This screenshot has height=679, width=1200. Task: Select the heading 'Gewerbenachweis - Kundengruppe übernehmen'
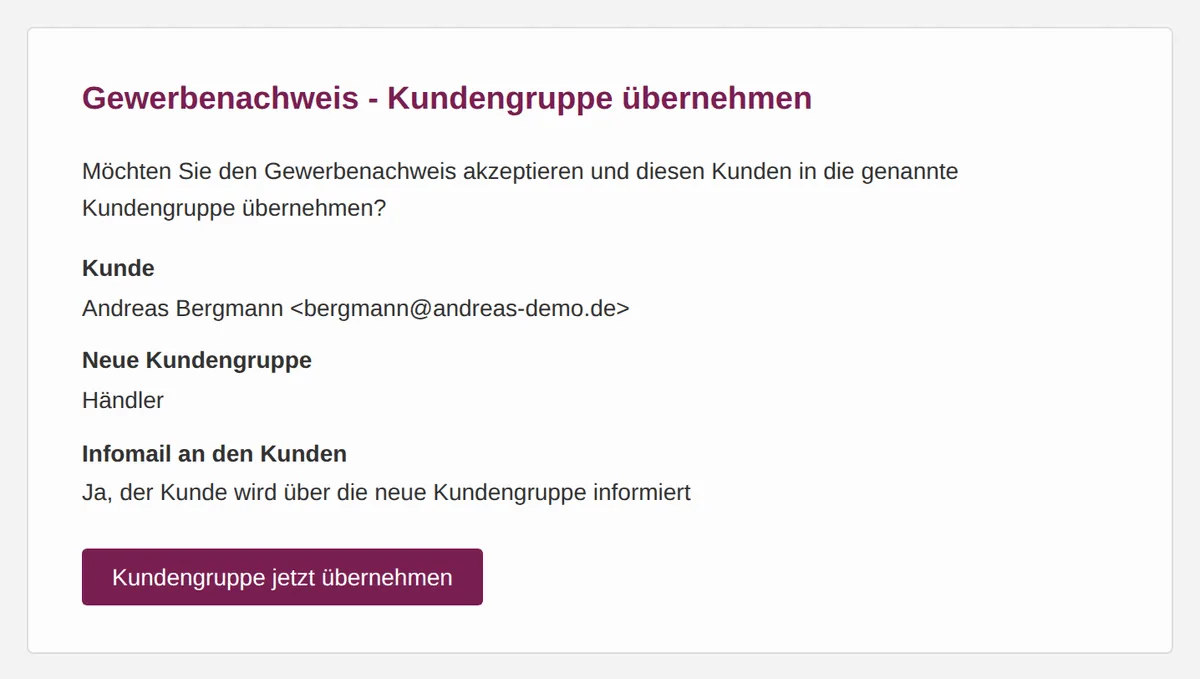[x=447, y=98]
